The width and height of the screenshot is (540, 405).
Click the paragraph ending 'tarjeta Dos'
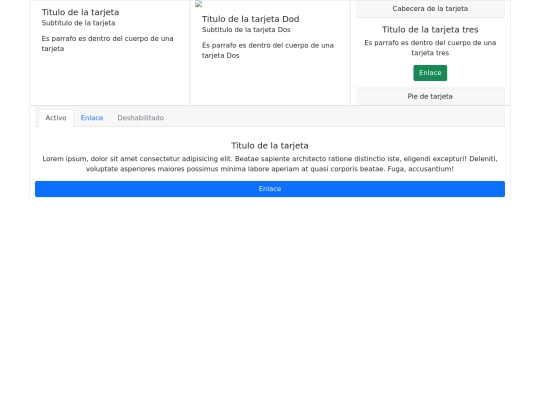click(x=268, y=51)
